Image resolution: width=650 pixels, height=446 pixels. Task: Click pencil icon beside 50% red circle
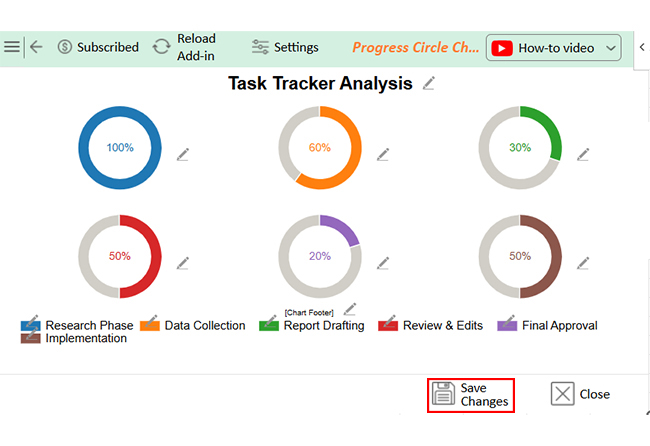pos(182,262)
